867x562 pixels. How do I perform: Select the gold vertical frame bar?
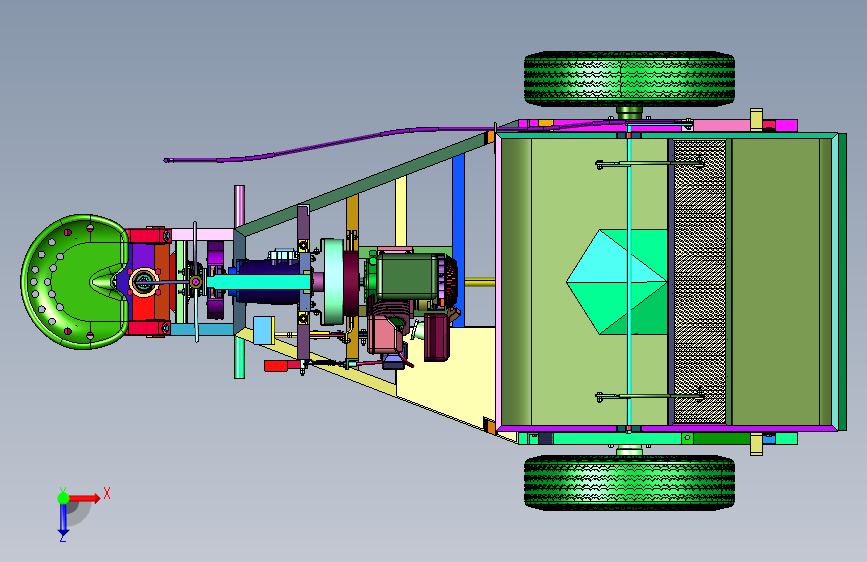click(x=352, y=218)
